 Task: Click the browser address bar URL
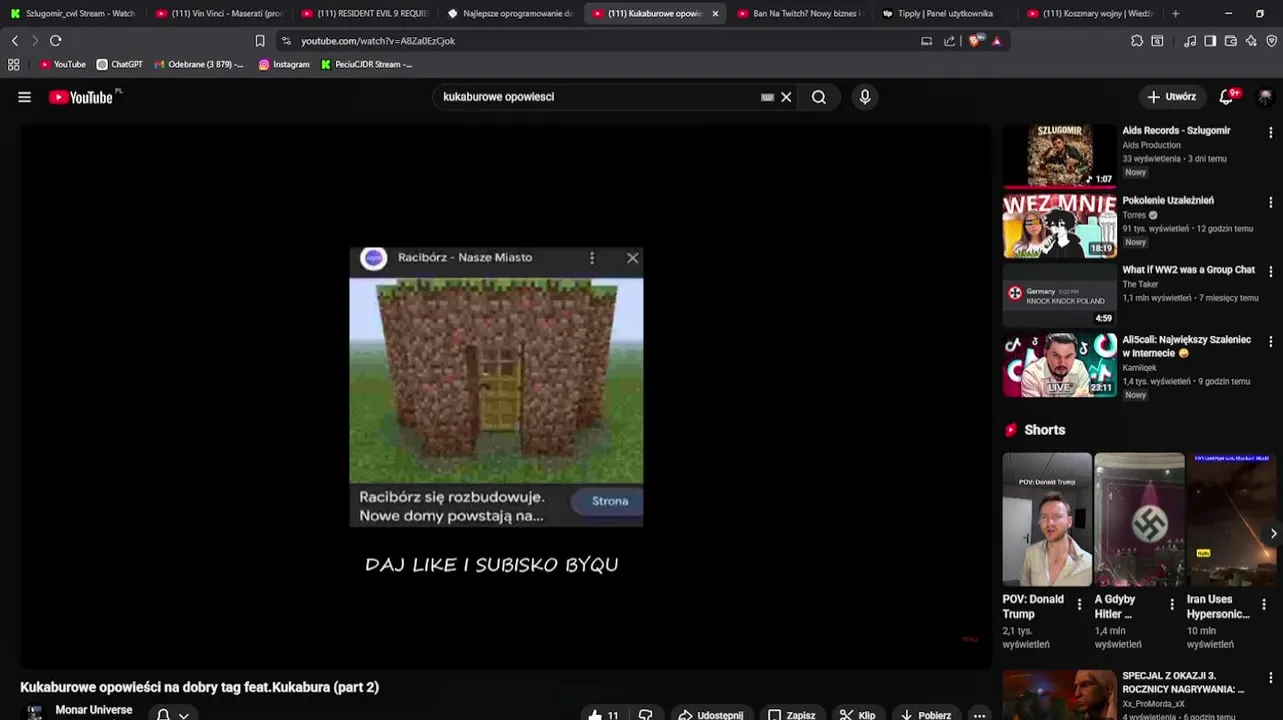click(x=378, y=41)
